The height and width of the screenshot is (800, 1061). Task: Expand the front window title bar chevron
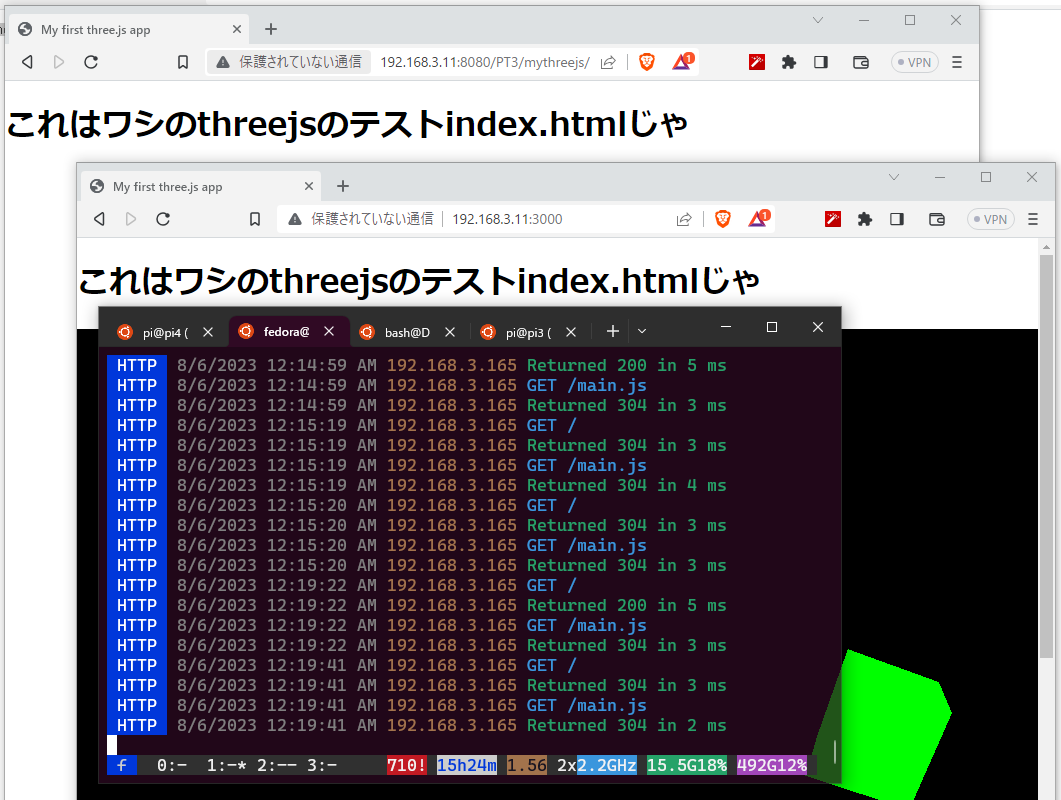893,177
